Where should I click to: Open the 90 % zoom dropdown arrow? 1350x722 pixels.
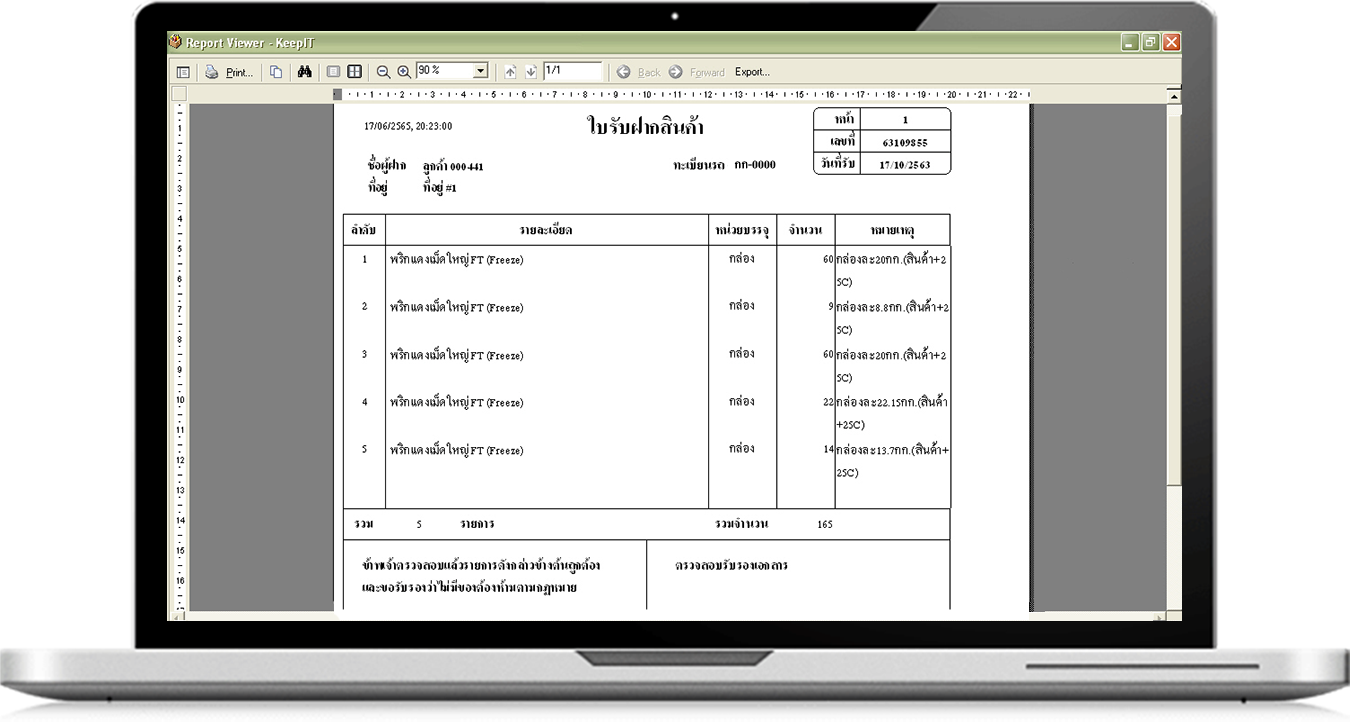(480, 72)
